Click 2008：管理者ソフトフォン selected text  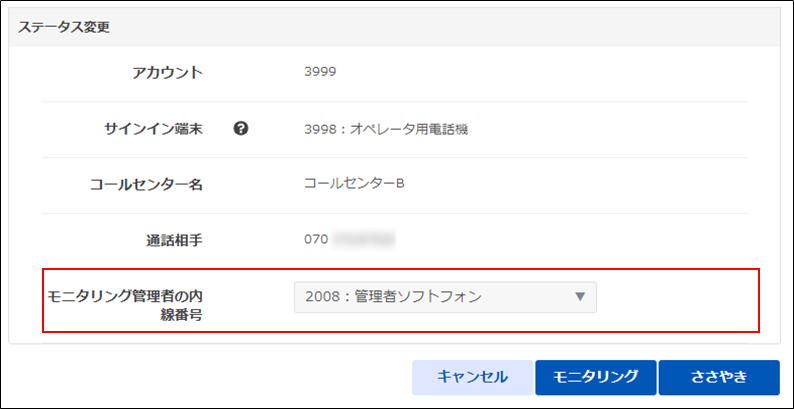point(393,297)
